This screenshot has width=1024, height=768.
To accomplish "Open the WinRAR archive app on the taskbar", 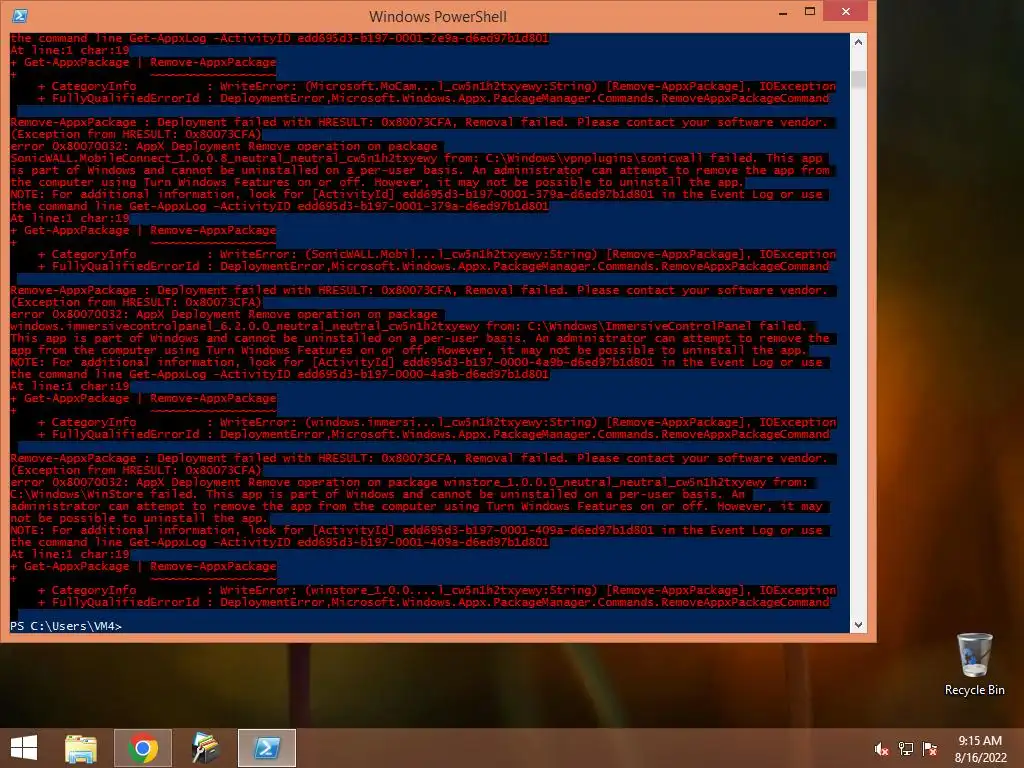I will tap(205, 748).
